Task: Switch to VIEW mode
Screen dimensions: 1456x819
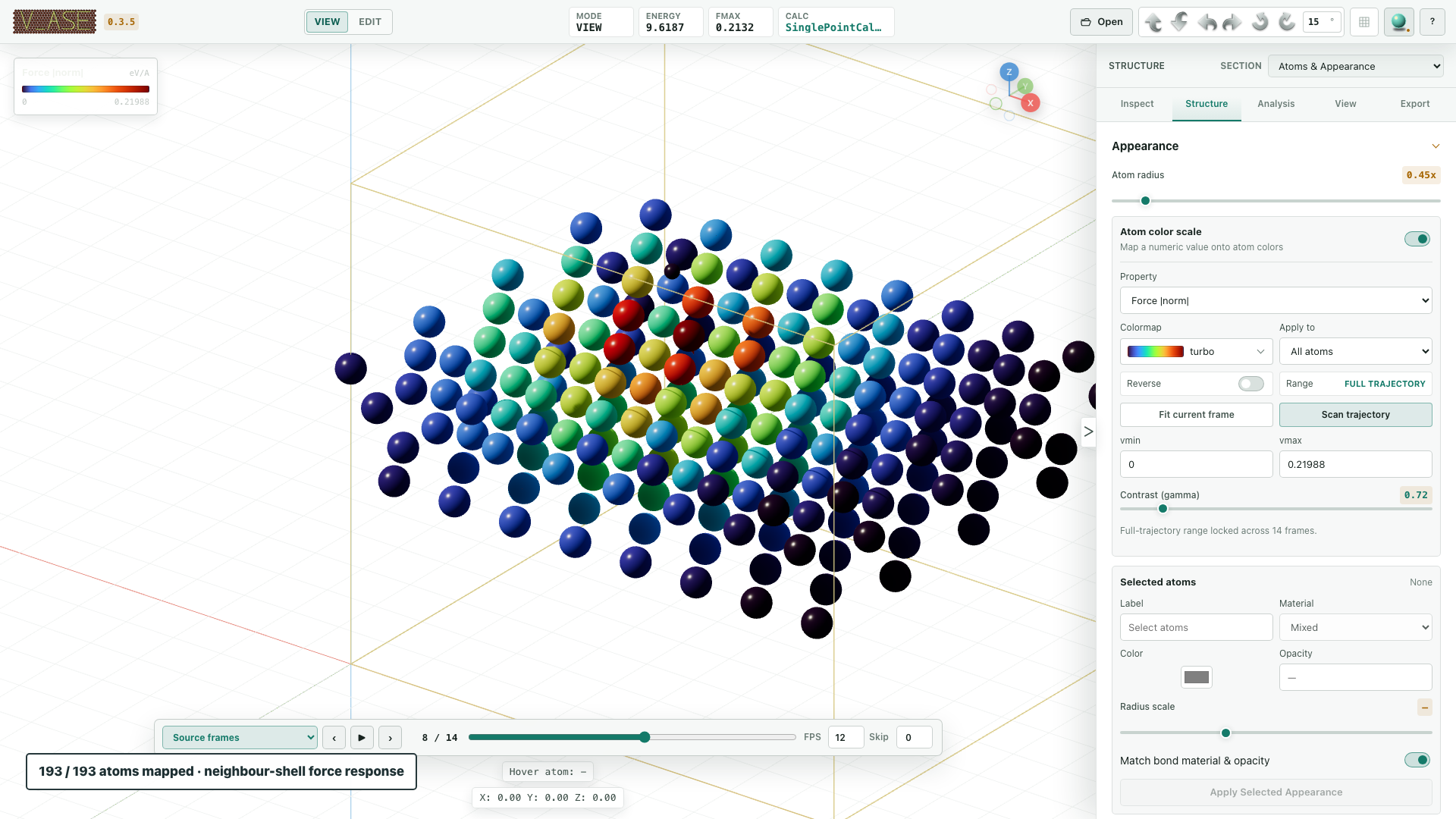Action: click(327, 22)
